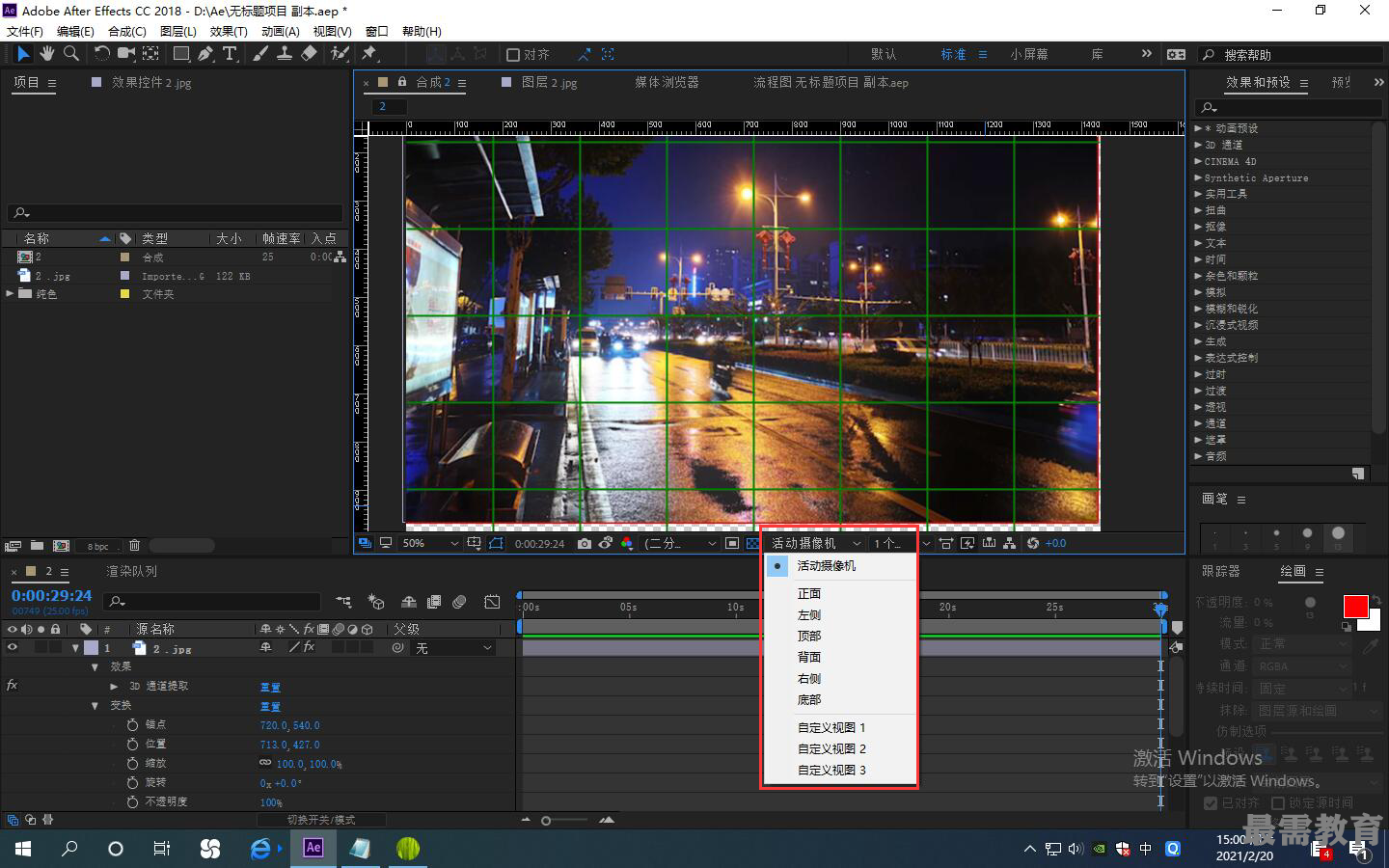Select the Selection arrow tool
Viewport: 1389px width, 868px height.
click(x=23, y=54)
